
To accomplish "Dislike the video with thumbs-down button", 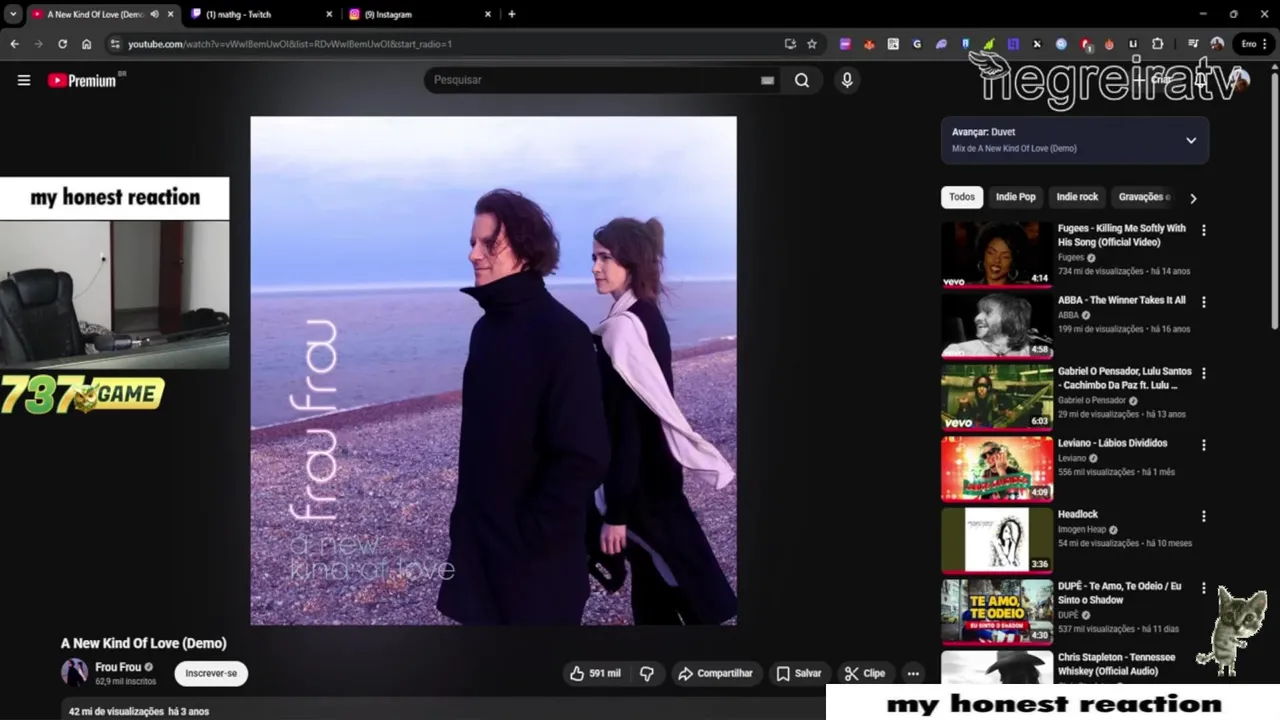I will point(647,673).
